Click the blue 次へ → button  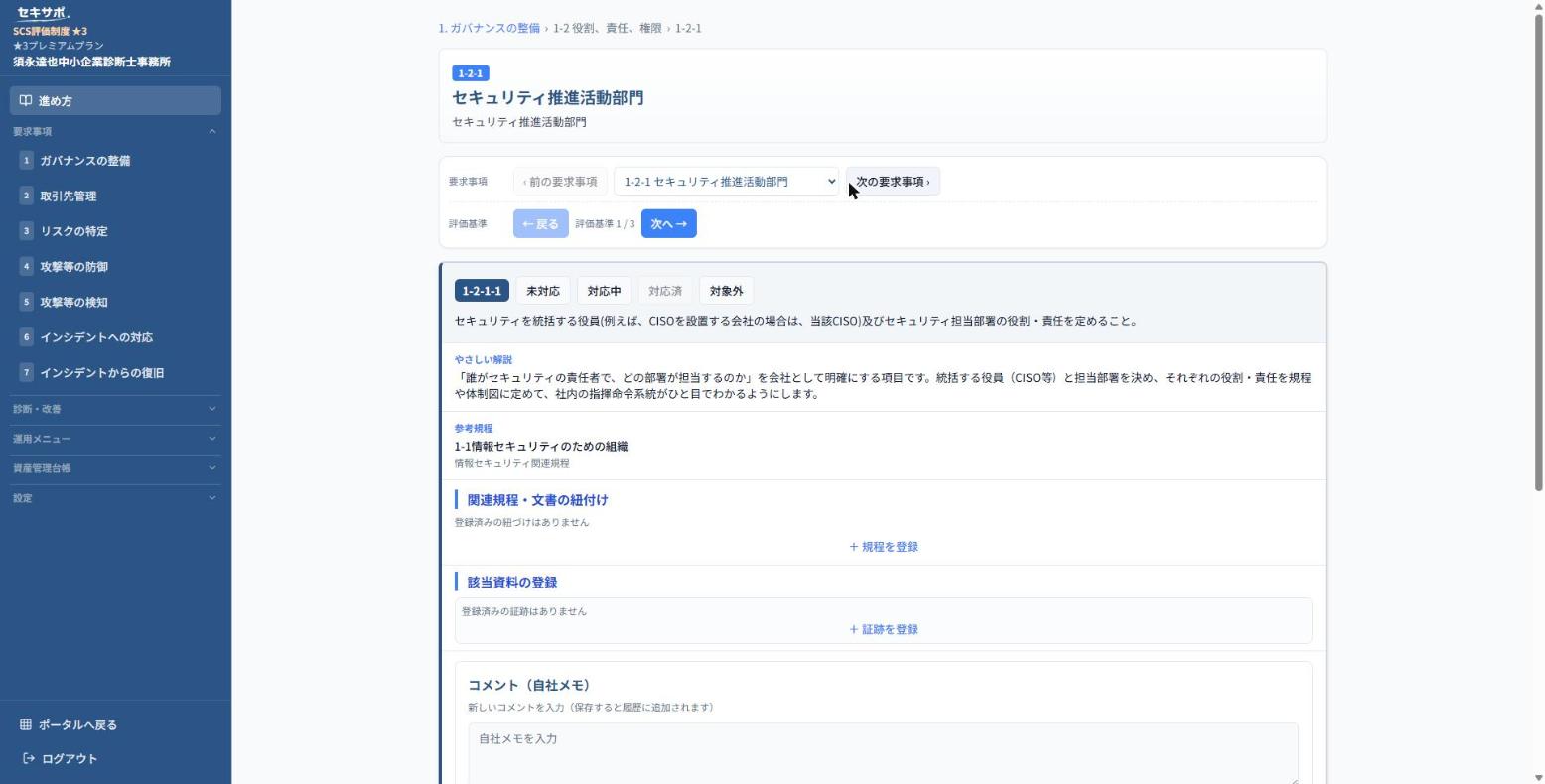tap(668, 223)
